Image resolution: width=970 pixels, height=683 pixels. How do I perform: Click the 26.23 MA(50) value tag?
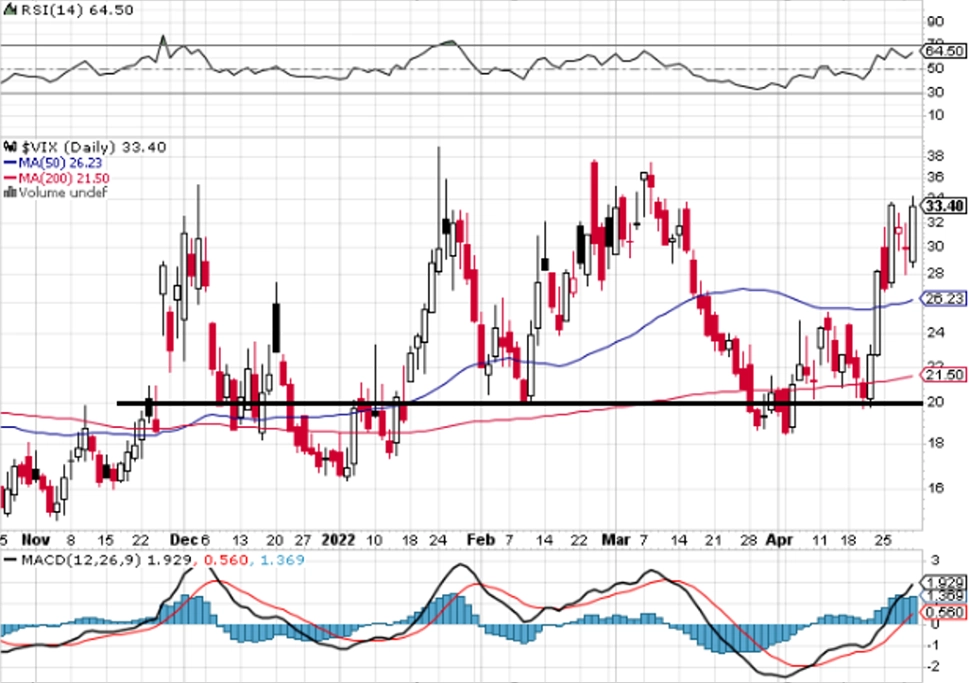tap(943, 299)
